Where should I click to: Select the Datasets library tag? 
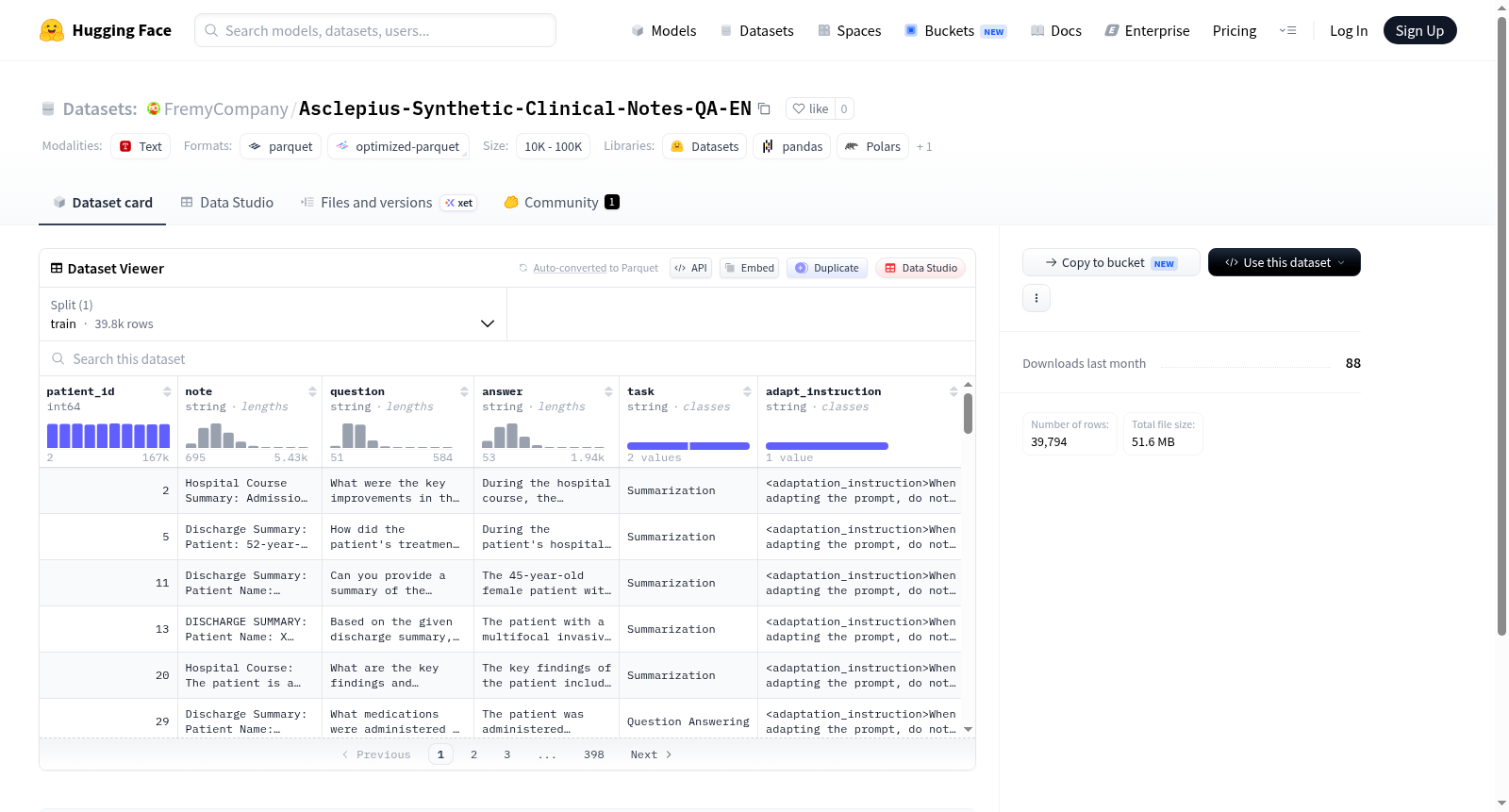pyautogui.click(x=705, y=146)
